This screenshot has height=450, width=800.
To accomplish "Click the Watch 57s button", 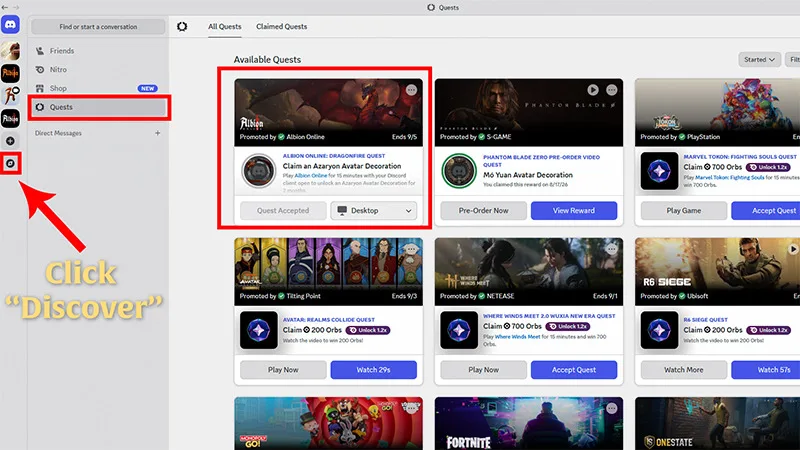I will pyautogui.click(x=767, y=370).
